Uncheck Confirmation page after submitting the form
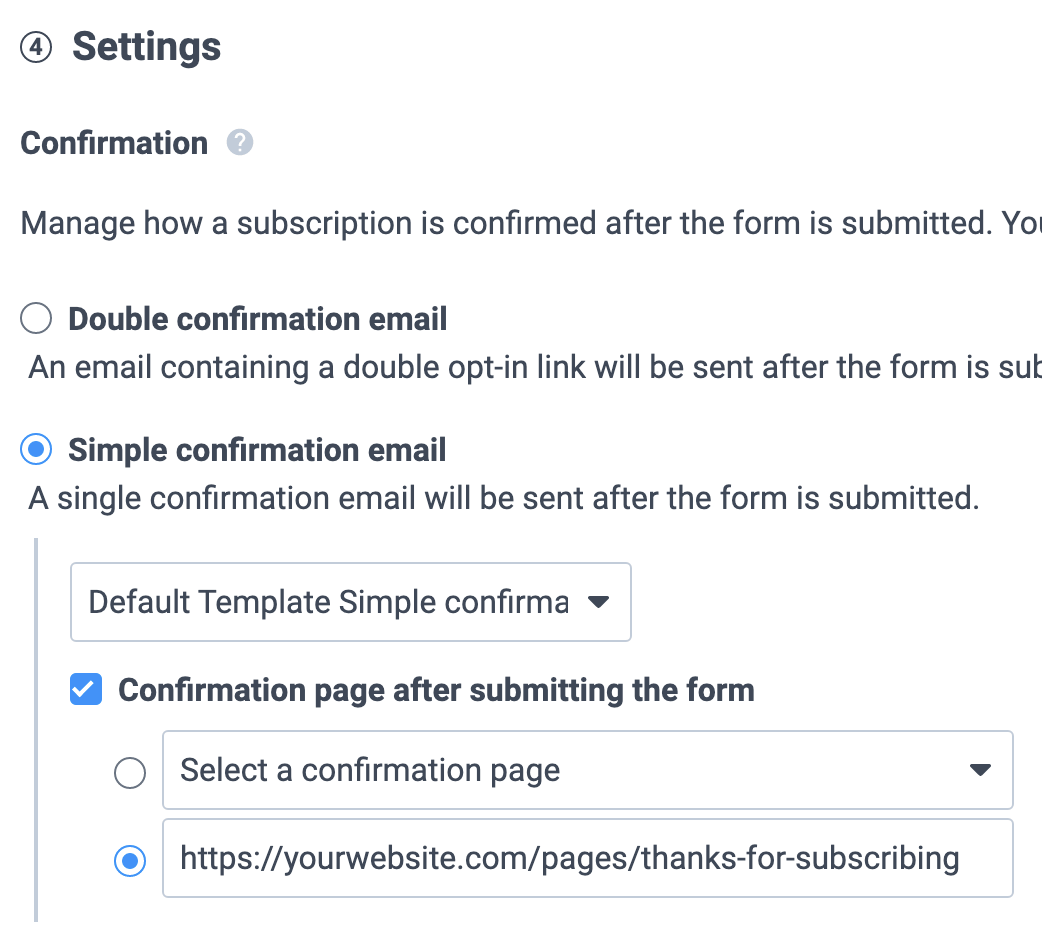1042x946 pixels. (x=86, y=689)
